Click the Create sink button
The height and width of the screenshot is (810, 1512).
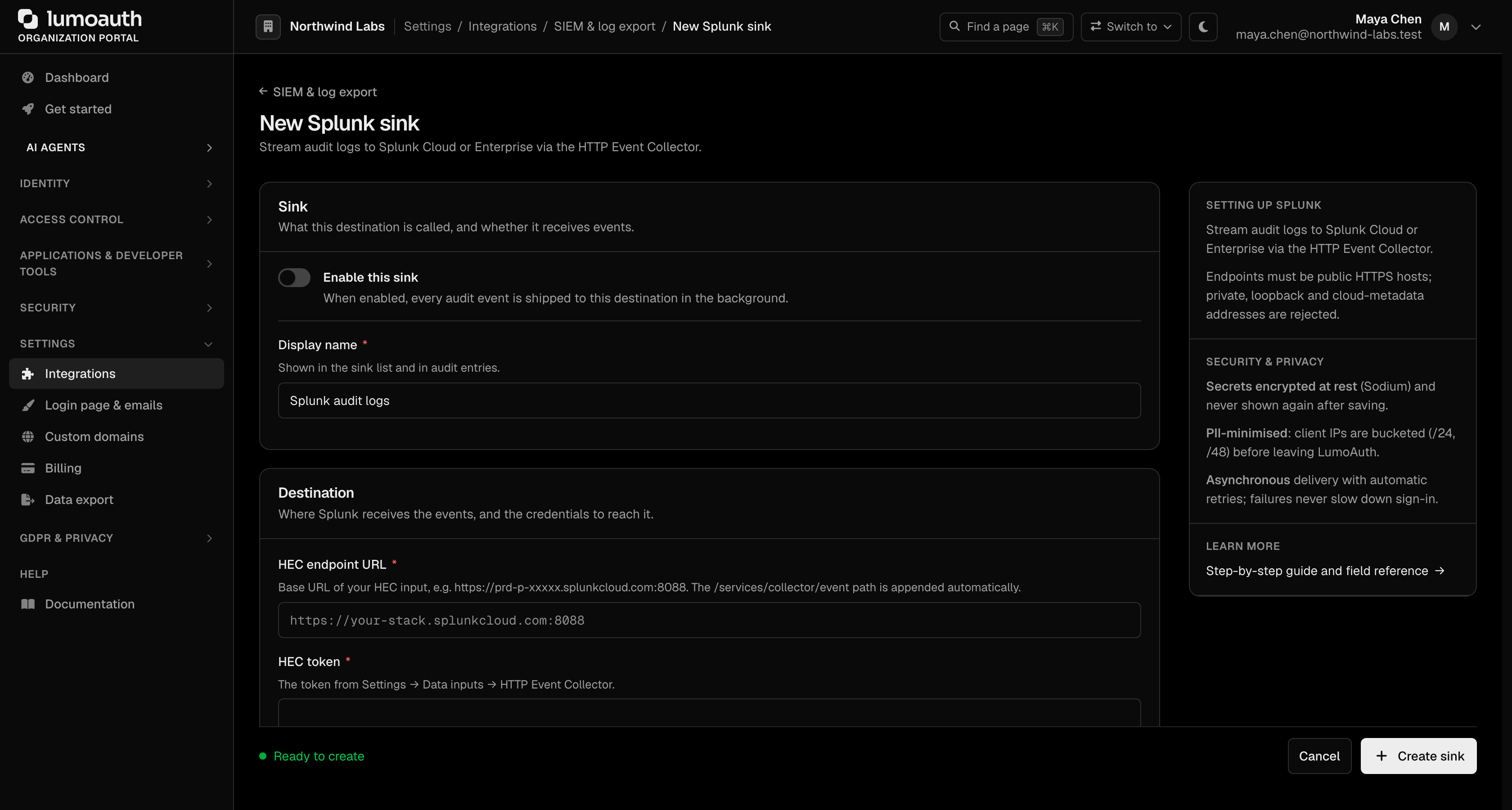click(1418, 756)
